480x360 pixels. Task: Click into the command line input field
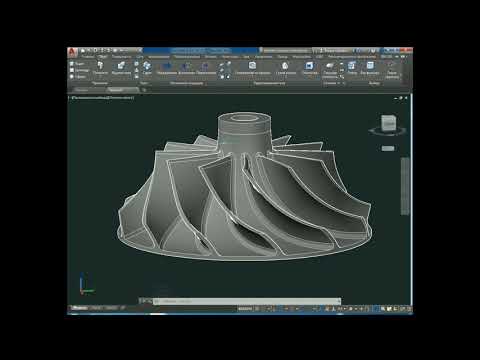247,301
